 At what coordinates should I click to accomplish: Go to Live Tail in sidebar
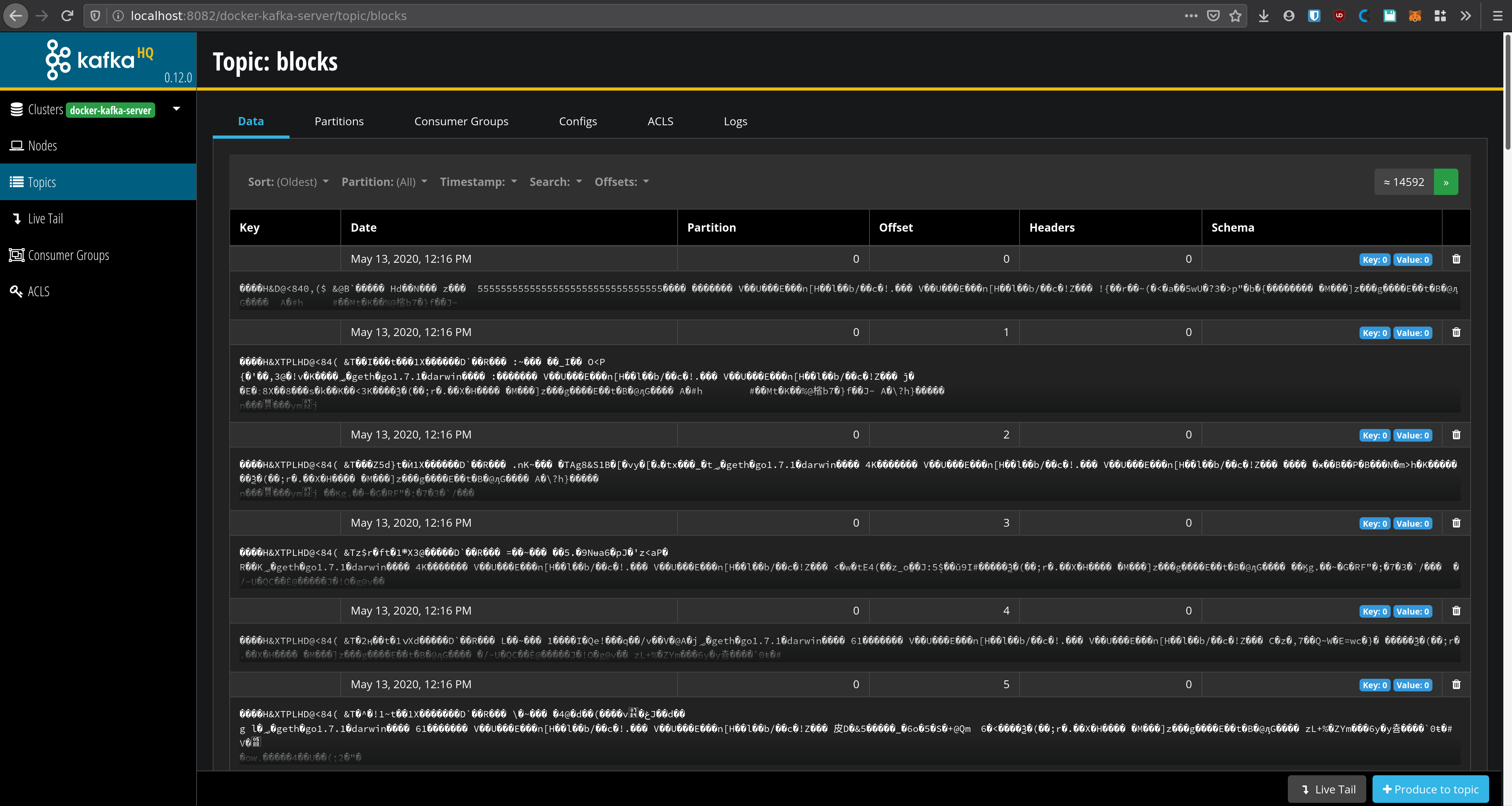pyautogui.click(x=45, y=218)
